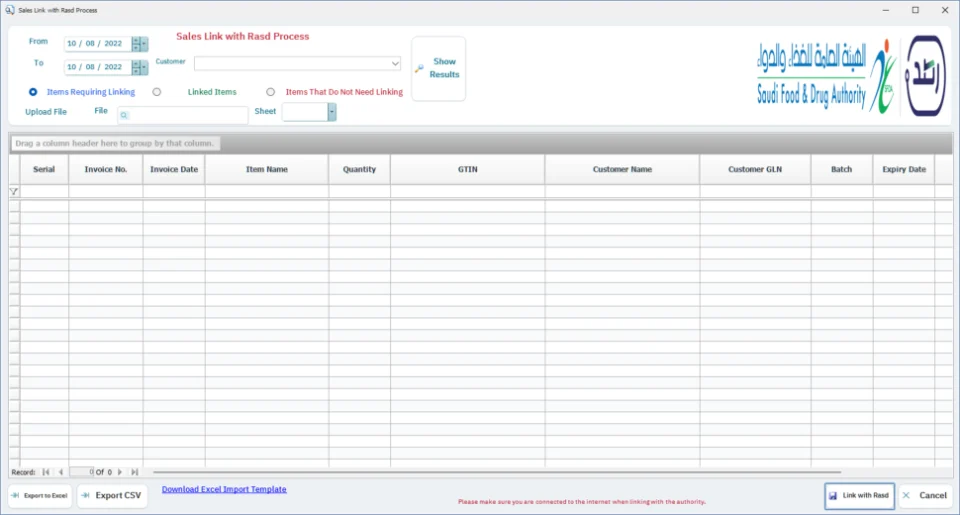Image resolution: width=960 pixels, height=515 pixels.
Task: Sort by Batch column header
Action: pyautogui.click(x=842, y=169)
